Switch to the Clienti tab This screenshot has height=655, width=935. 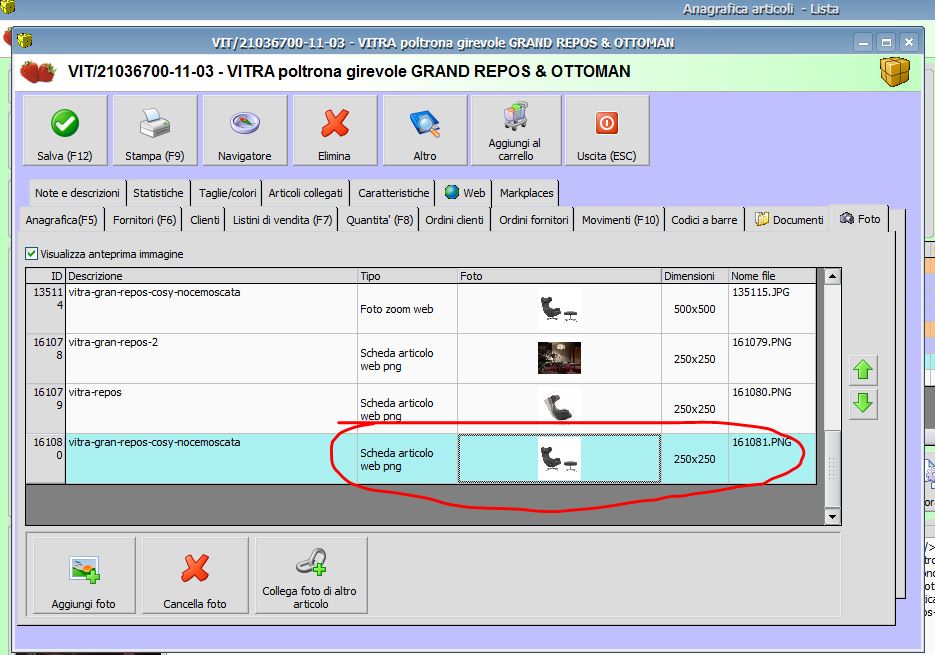205,220
